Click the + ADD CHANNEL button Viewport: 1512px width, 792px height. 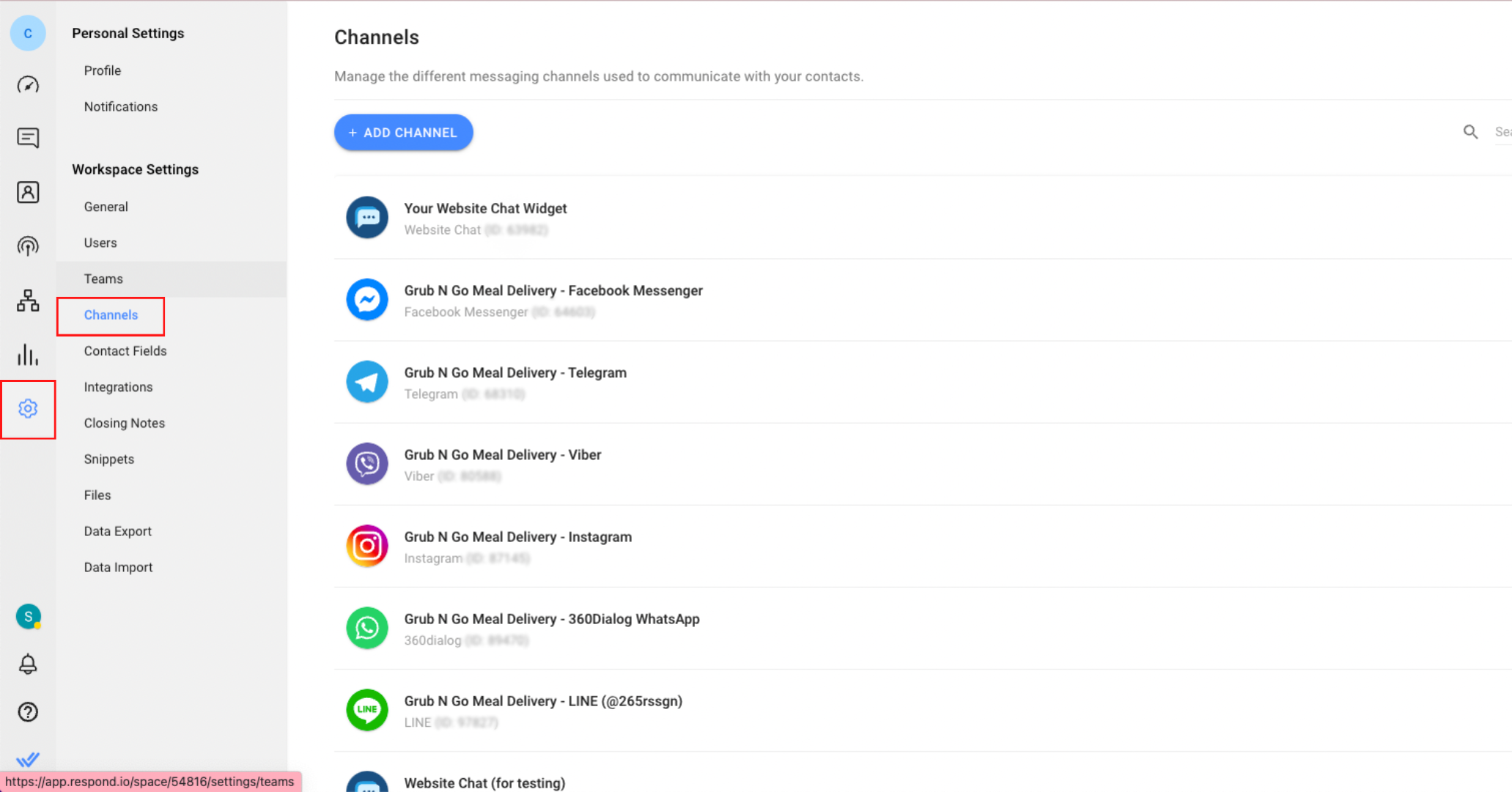(404, 132)
